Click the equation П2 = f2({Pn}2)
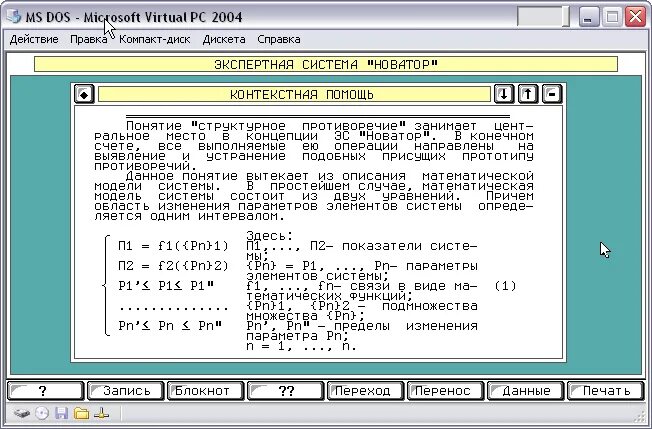The height and width of the screenshot is (429, 652). pyautogui.click(x=173, y=266)
